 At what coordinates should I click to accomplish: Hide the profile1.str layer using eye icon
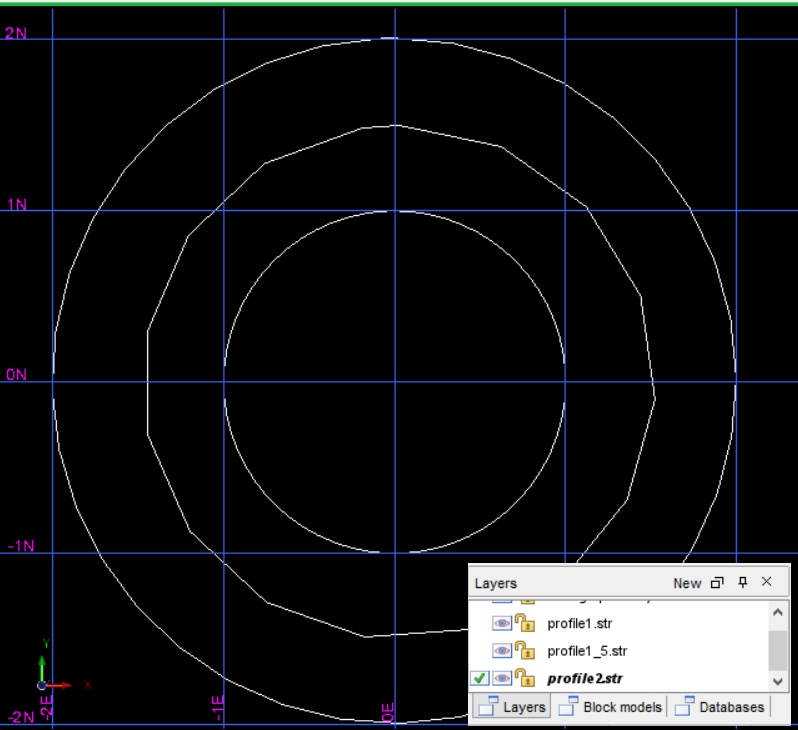502,624
